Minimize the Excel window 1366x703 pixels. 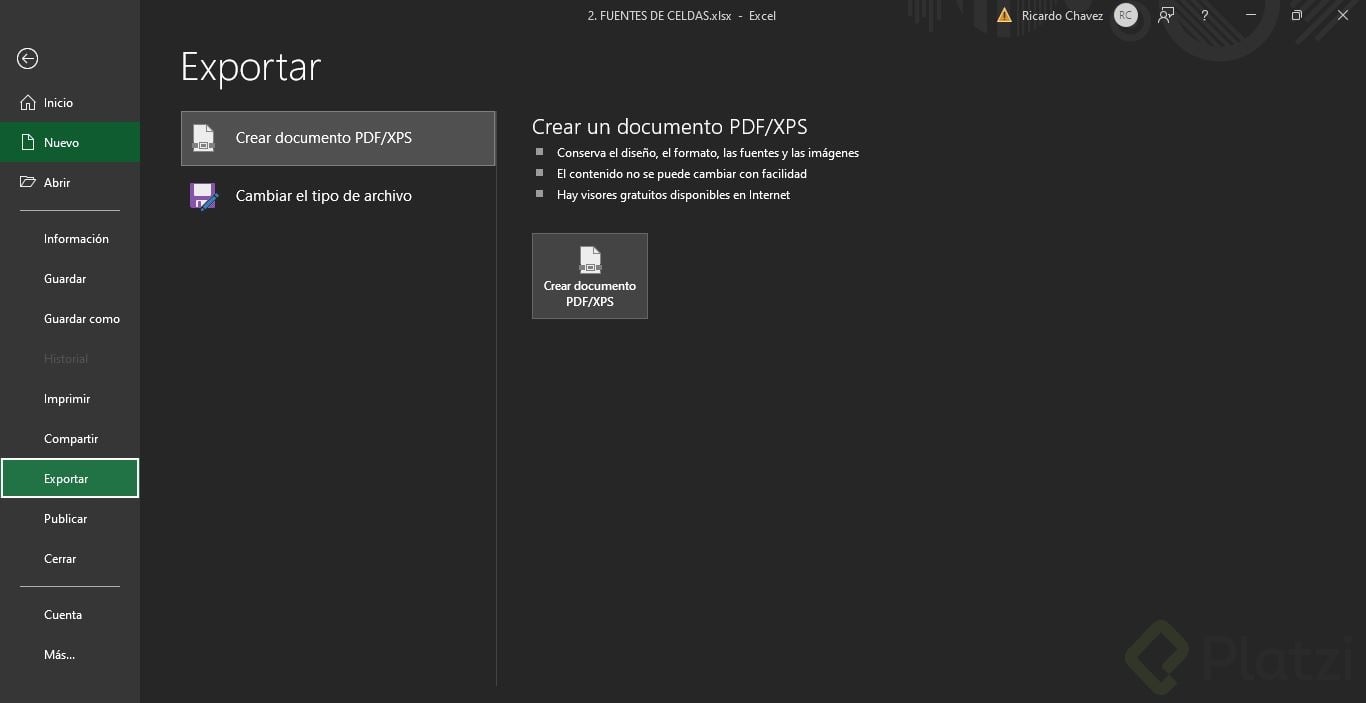(x=1251, y=16)
